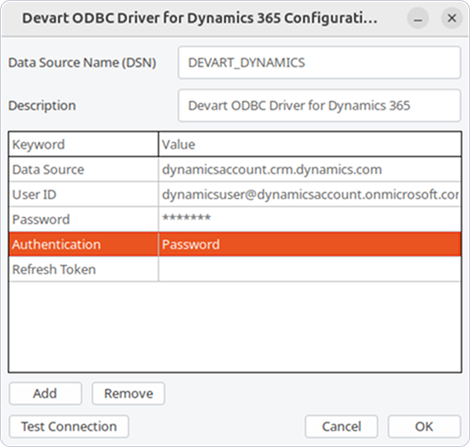Click the Data Source Name input field

(319, 62)
